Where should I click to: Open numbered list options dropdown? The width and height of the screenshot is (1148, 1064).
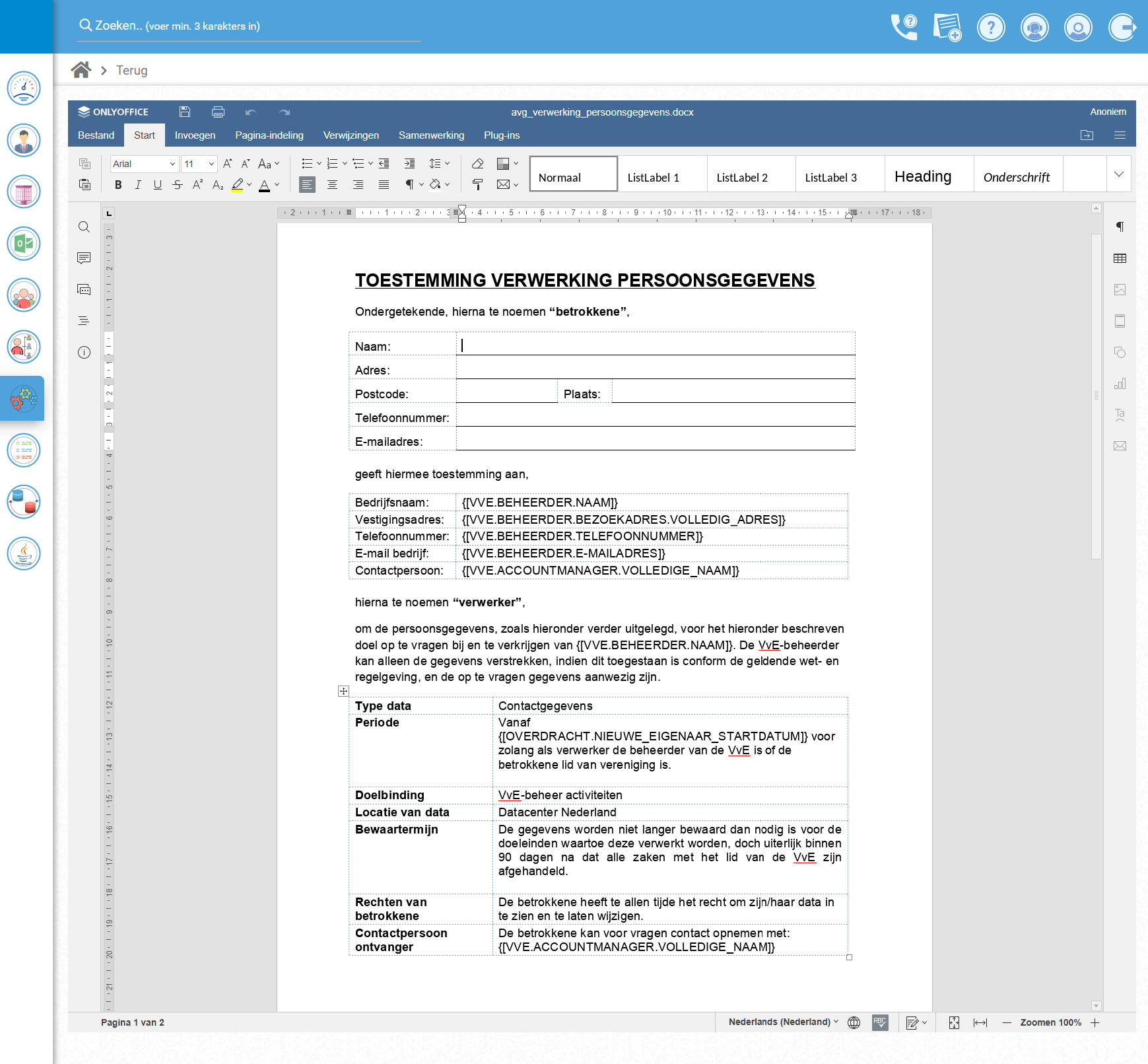tap(345, 163)
